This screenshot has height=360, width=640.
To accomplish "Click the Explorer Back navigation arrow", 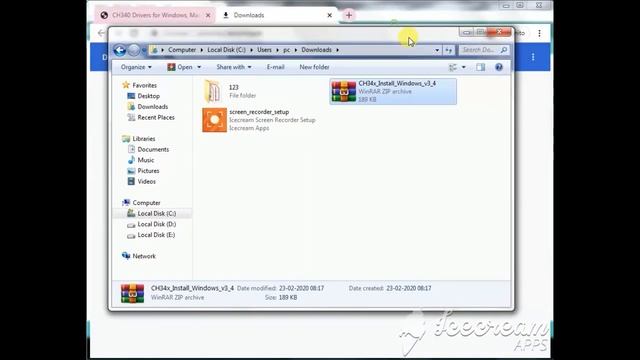I will 120,50.
